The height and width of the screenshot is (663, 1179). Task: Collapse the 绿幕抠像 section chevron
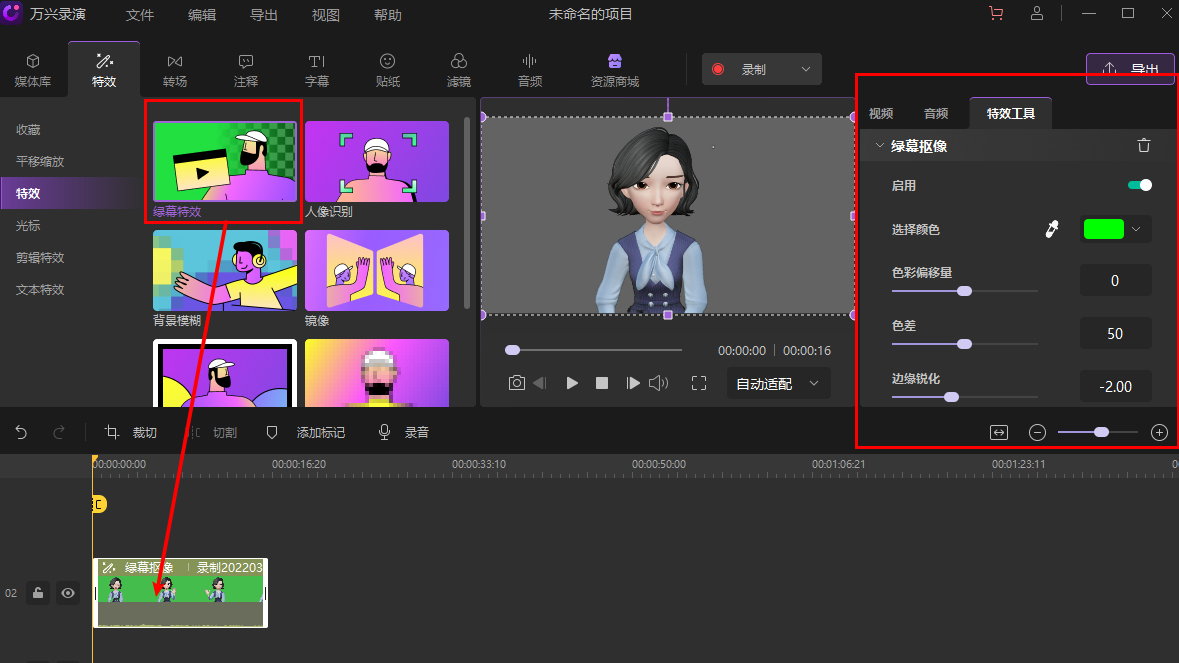point(880,146)
